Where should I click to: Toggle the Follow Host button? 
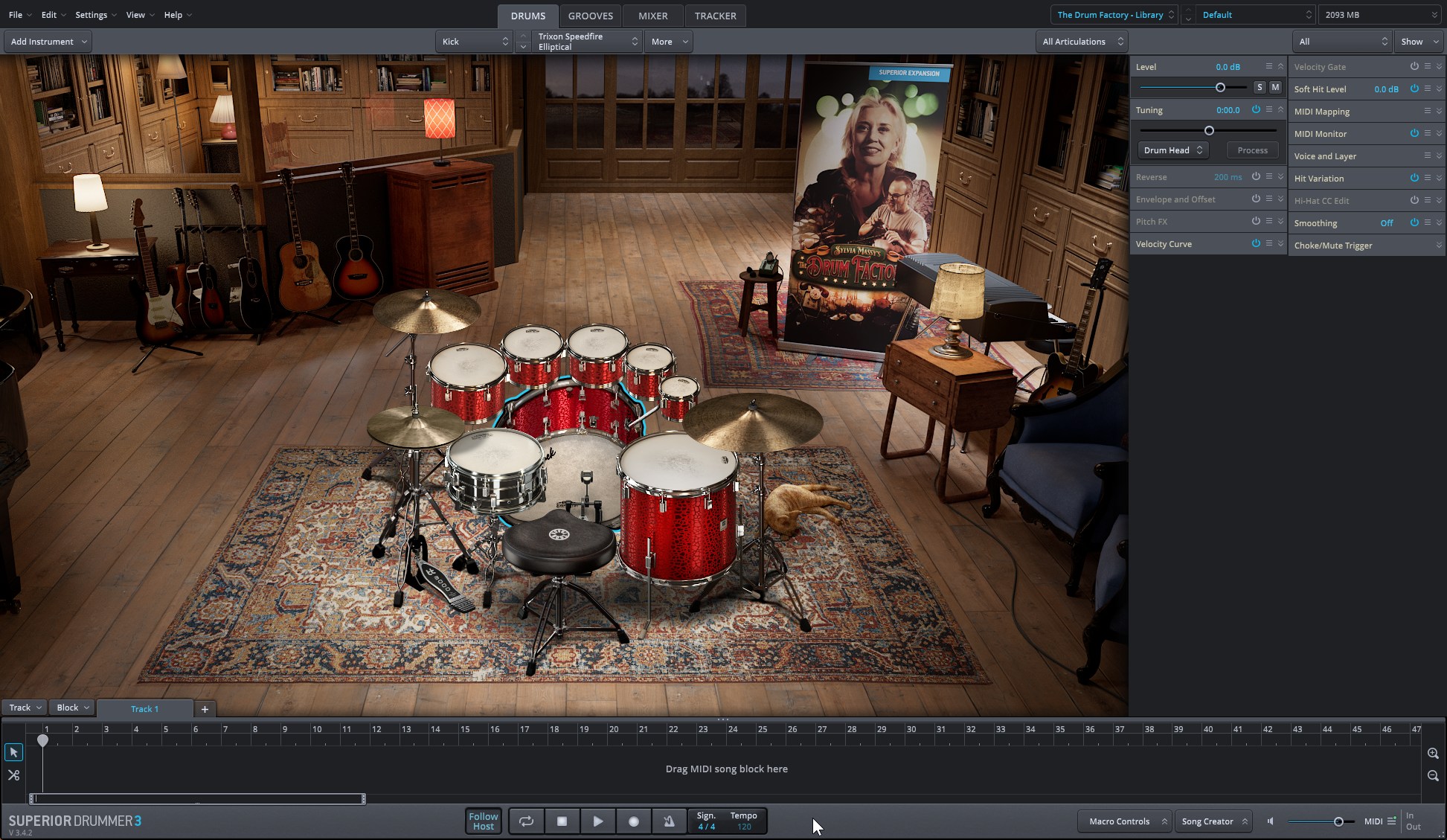(x=483, y=821)
